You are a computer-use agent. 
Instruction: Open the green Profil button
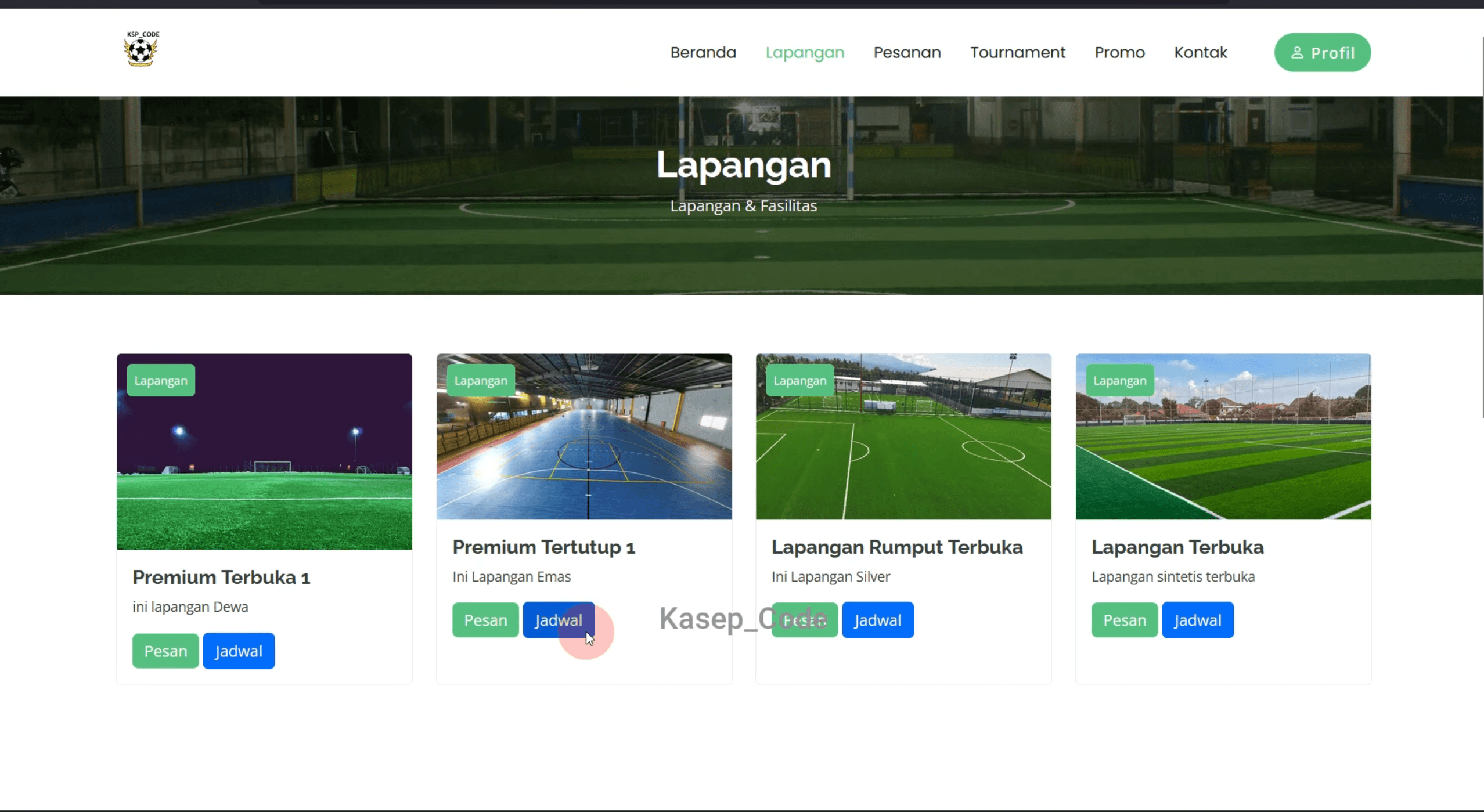pos(1323,52)
